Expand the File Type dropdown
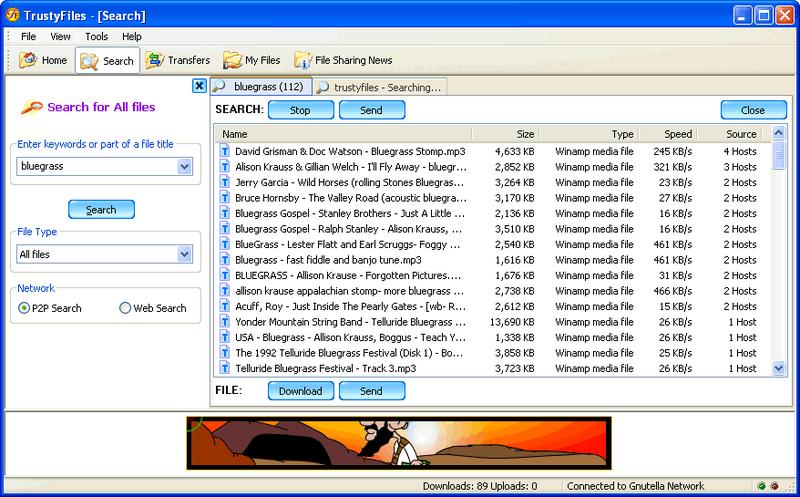This screenshot has width=800, height=497. point(184,254)
